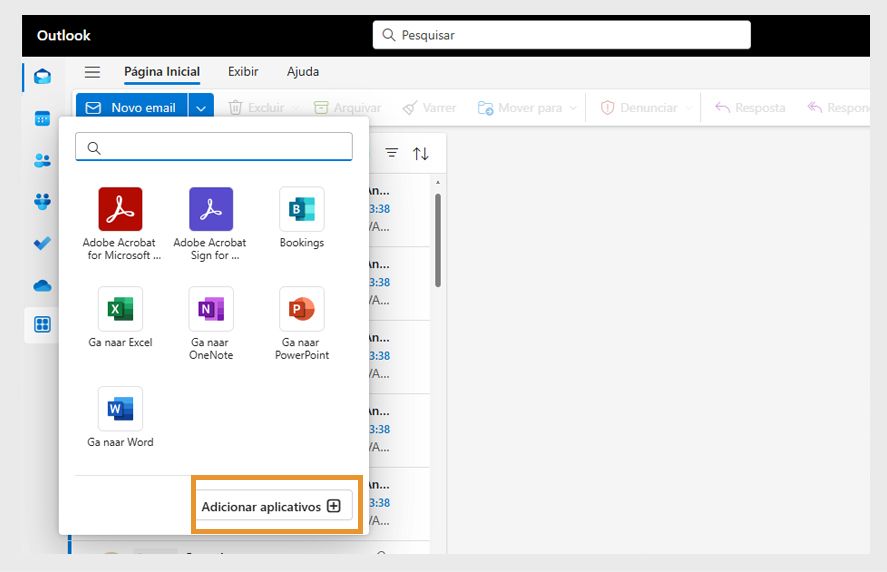The image size is (887, 572).
Task: Click the Denunciar shield button
Action: point(639,107)
